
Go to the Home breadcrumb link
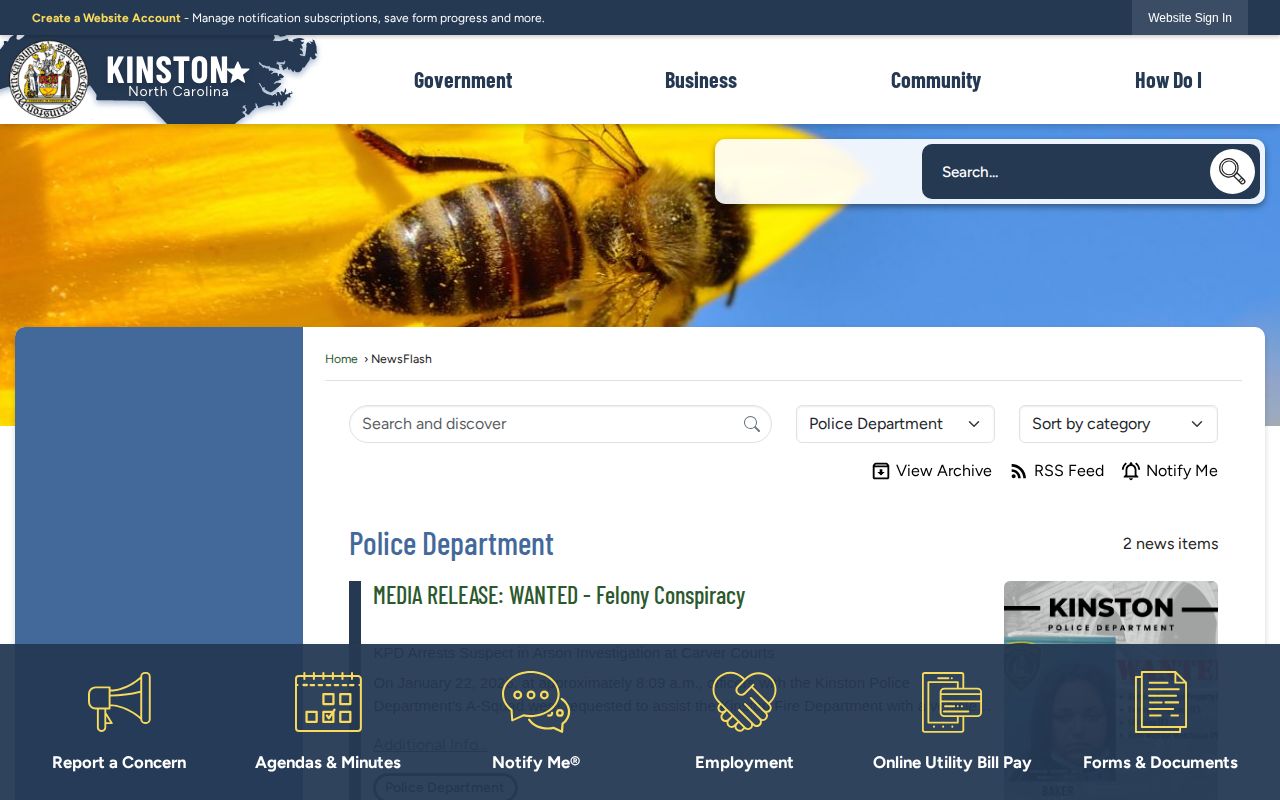click(x=341, y=359)
